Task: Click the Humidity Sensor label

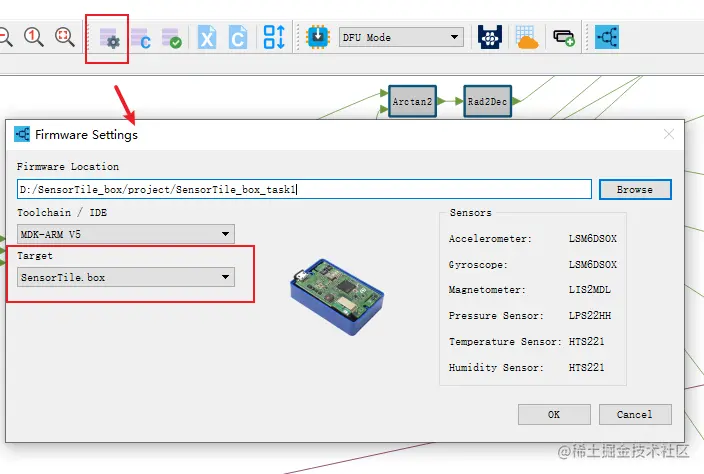Action: pyautogui.click(x=496, y=368)
